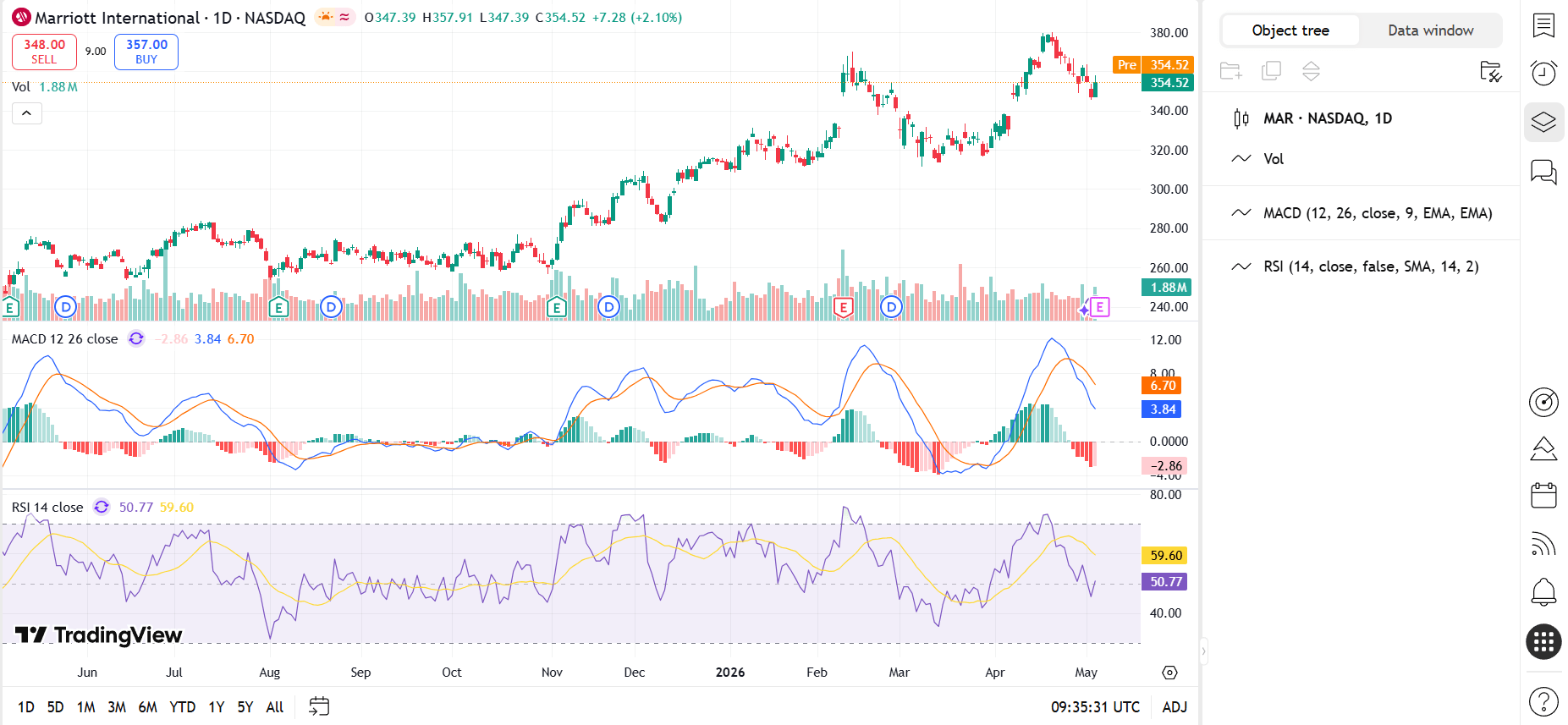Create new folder in Object tree
This screenshot has width=1568, height=725.
click(1231, 71)
